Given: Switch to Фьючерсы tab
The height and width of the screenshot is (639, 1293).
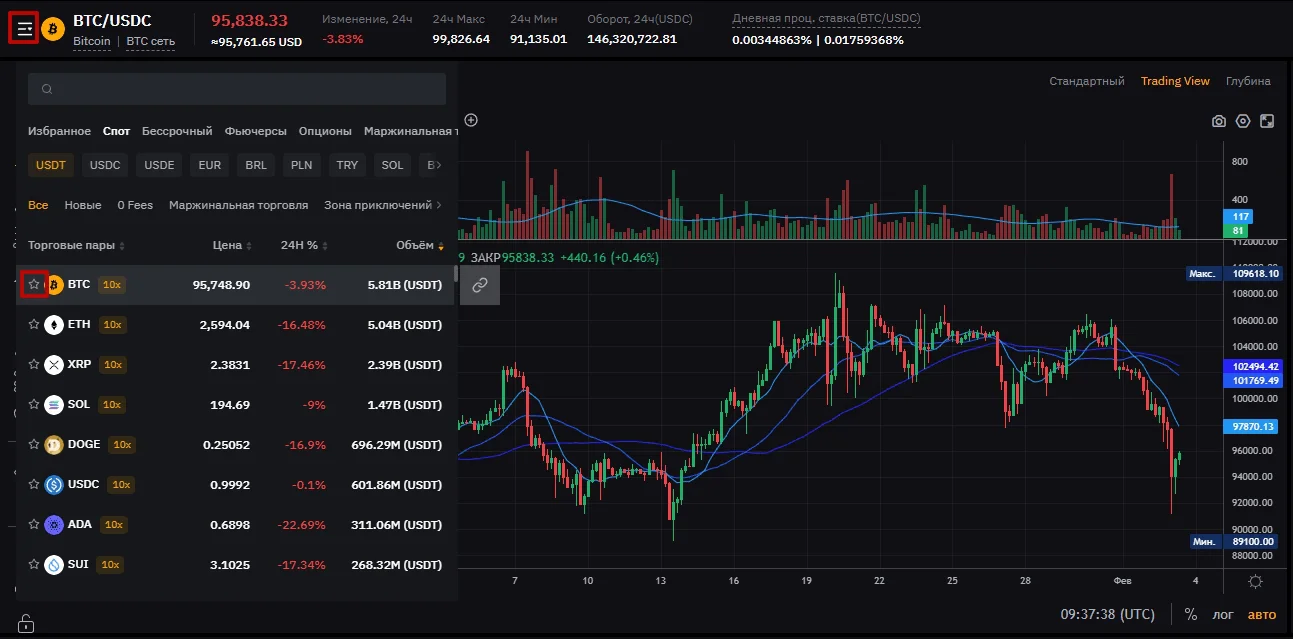Looking at the screenshot, I should coord(255,131).
